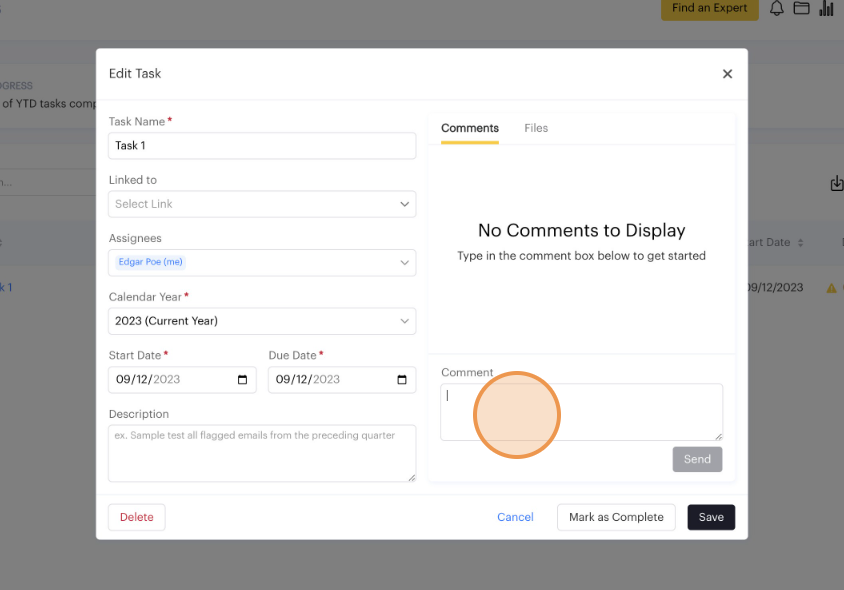
Task: Open the notifications bell icon
Action: (777, 9)
